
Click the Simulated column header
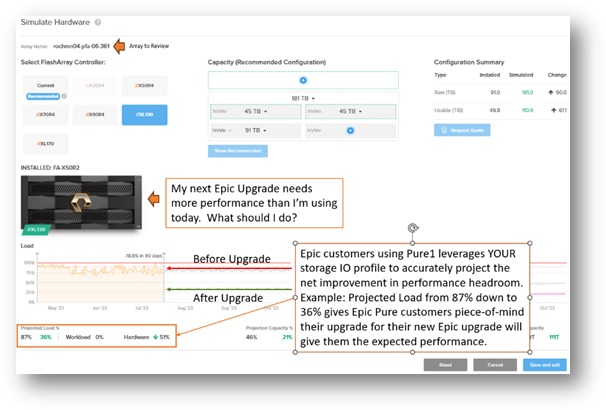point(521,75)
